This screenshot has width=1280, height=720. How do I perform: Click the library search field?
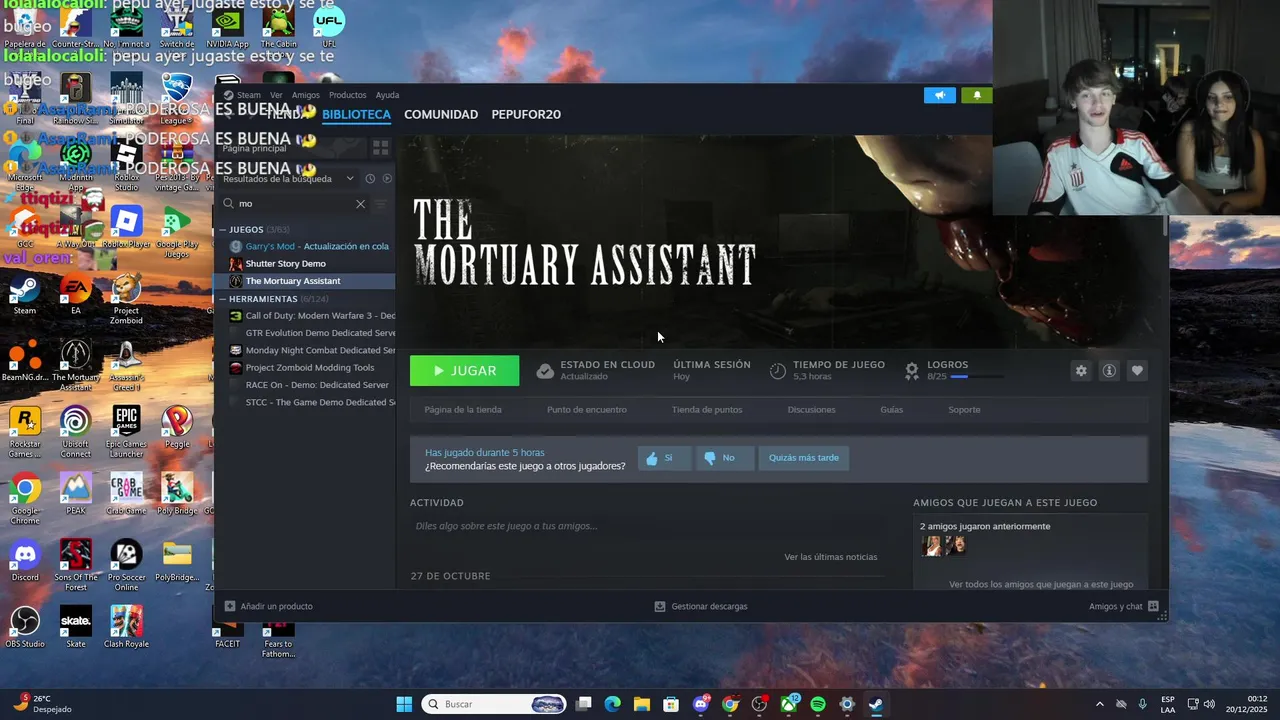(x=295, y=204)
